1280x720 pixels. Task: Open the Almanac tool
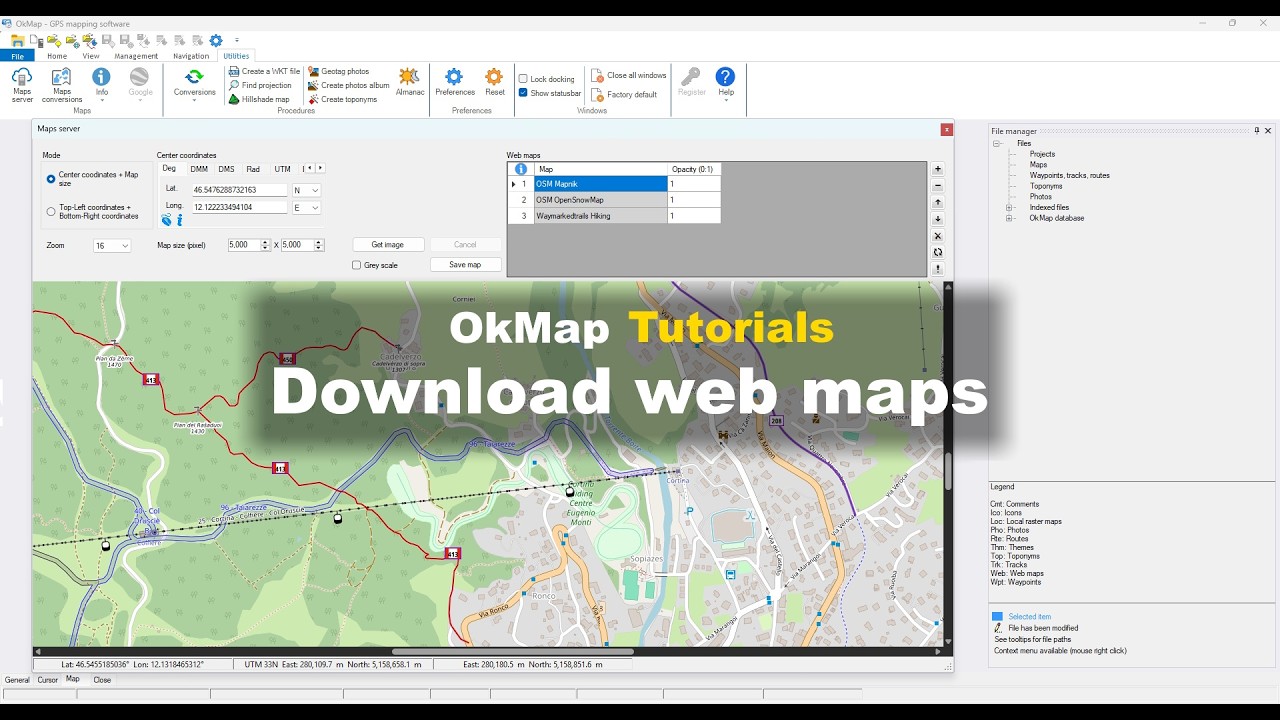[x=409, y=82]
